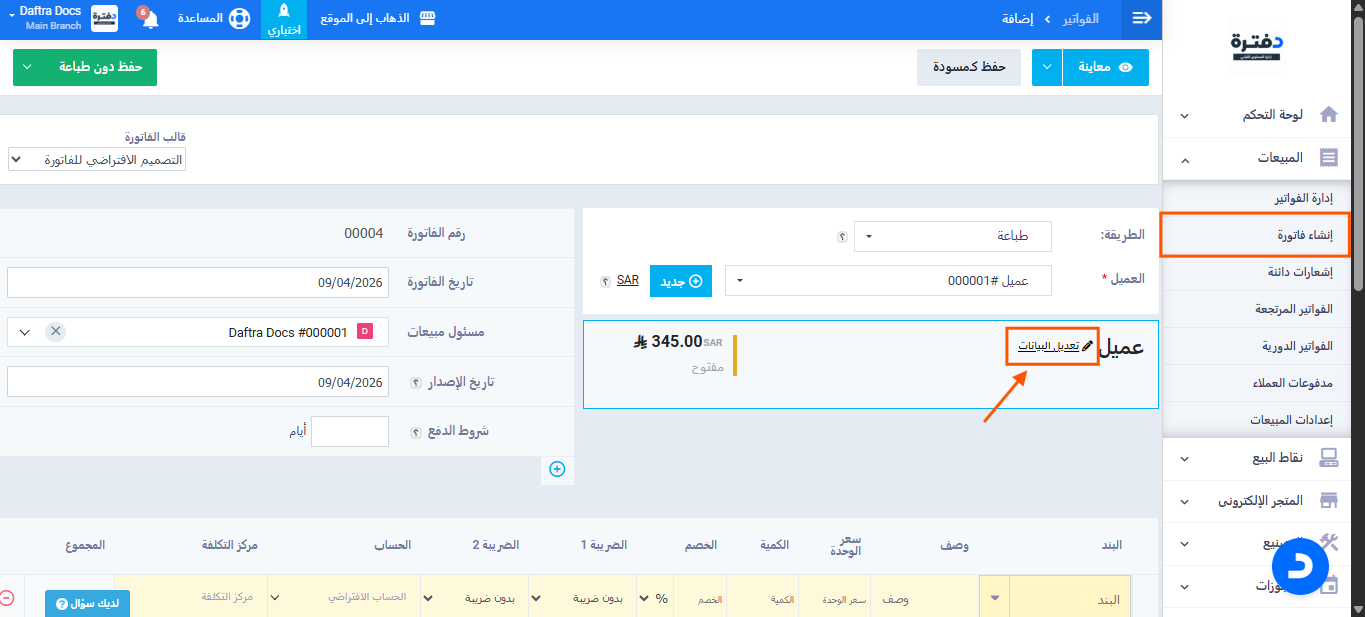Image resolution: width=1365 pixels, height=617 pixels.
Task: Click the Save as Draft button
Action: [x=968, y=67]
